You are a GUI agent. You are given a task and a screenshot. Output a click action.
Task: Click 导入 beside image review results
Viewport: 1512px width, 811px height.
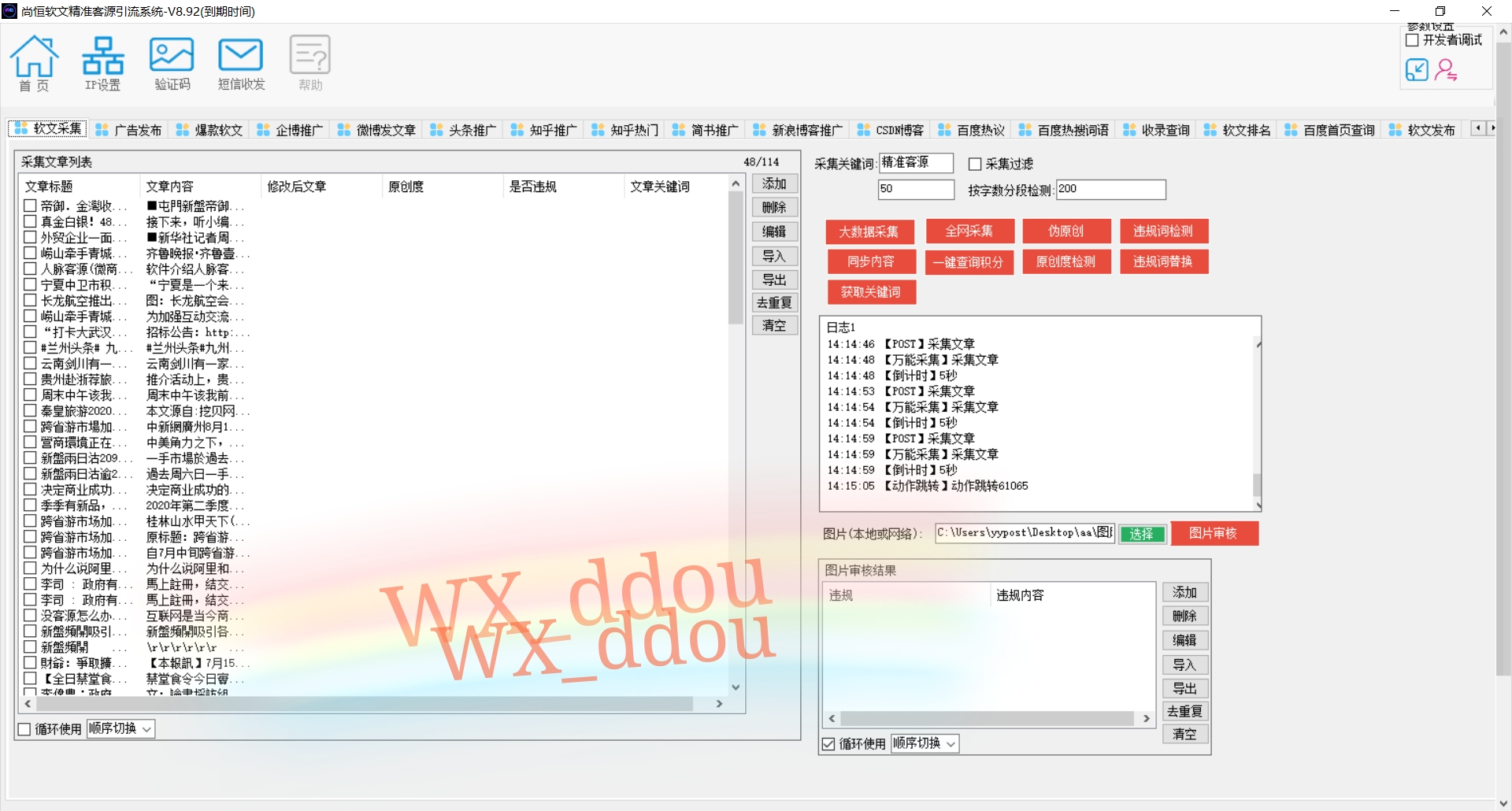coord(1185,665)
